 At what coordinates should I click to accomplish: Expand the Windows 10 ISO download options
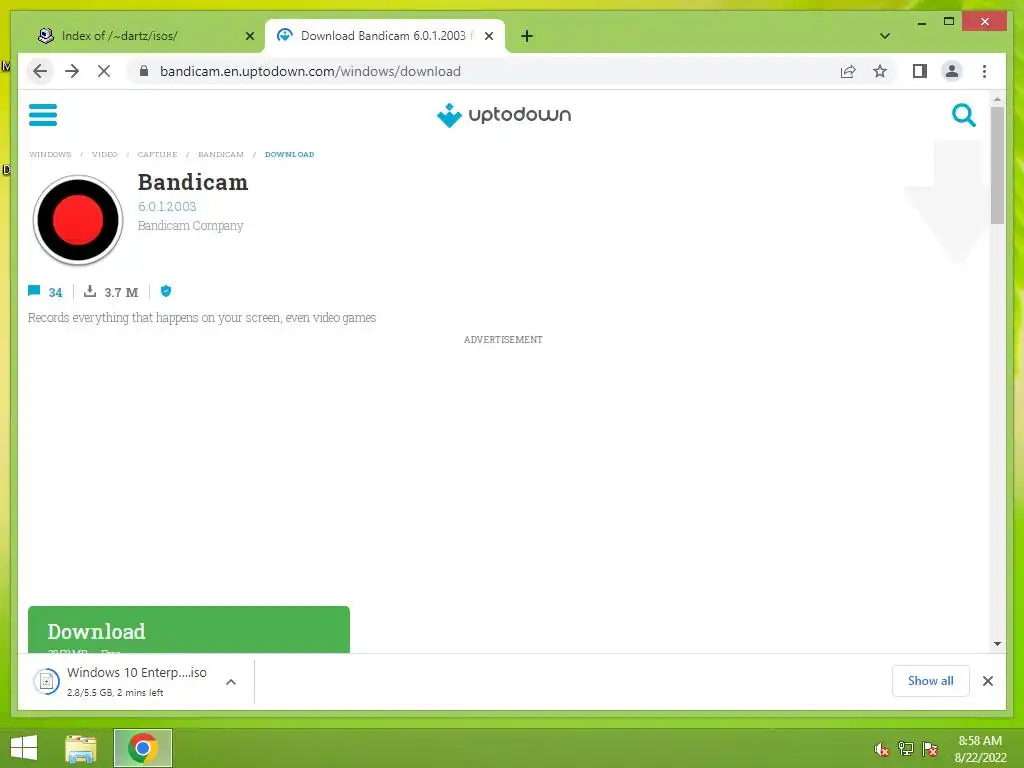click(x=231, y=682)
